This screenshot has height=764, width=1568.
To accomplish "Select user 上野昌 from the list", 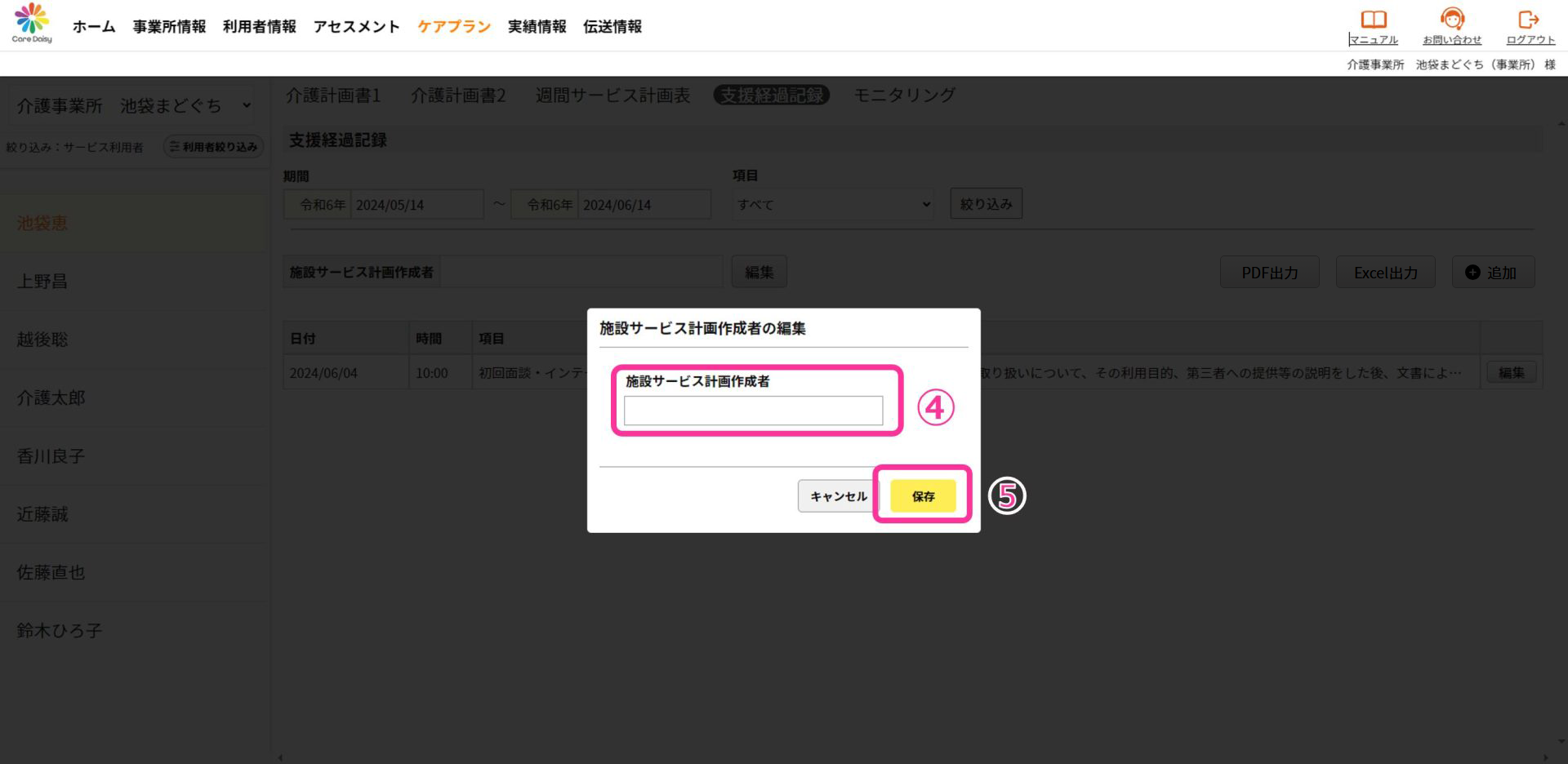I will (42, 282).
